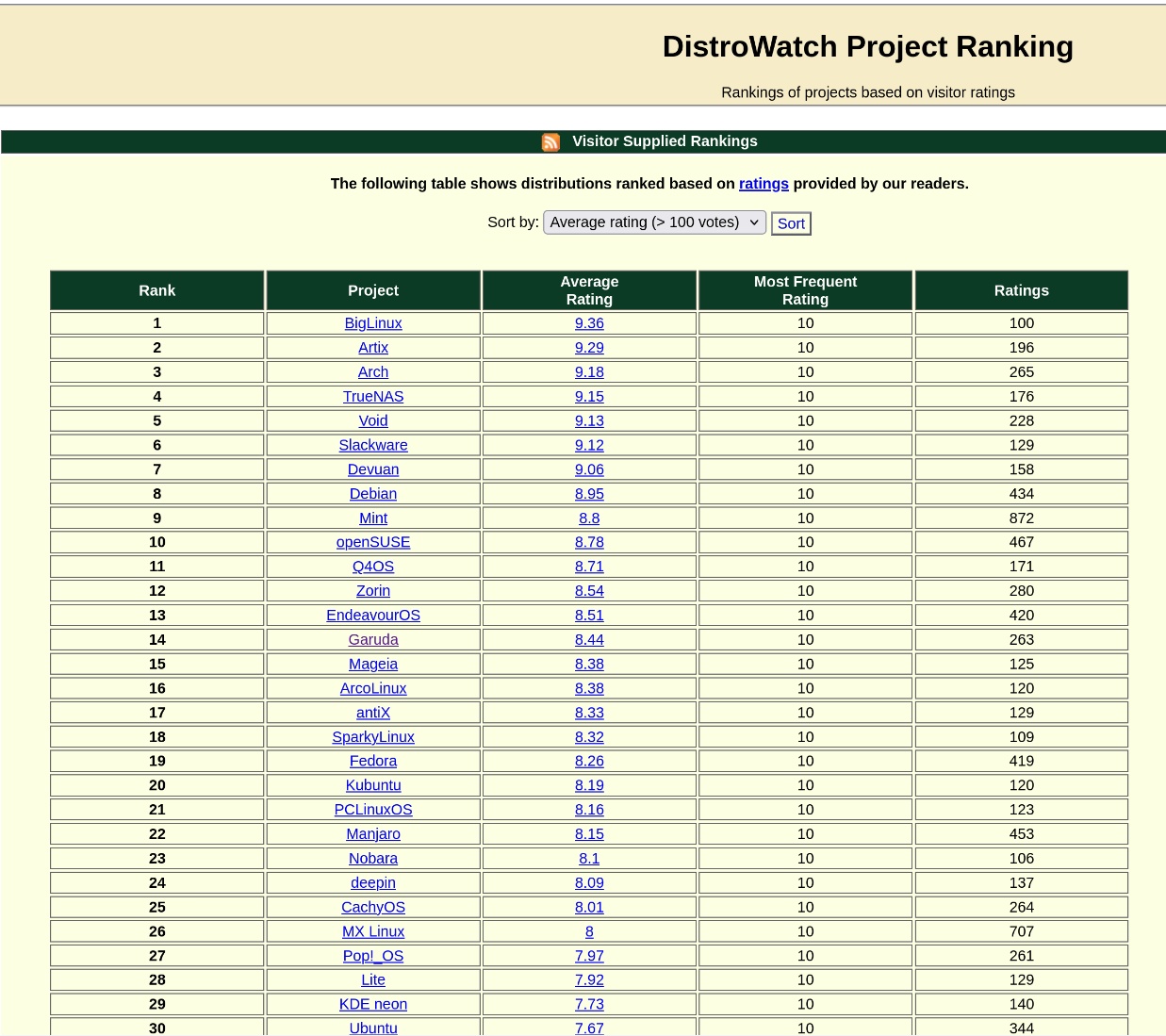The height and width of the screenshot is (1036, 1166).
Task: Open the Q4OS project link
Action: [x=373, y=567]
